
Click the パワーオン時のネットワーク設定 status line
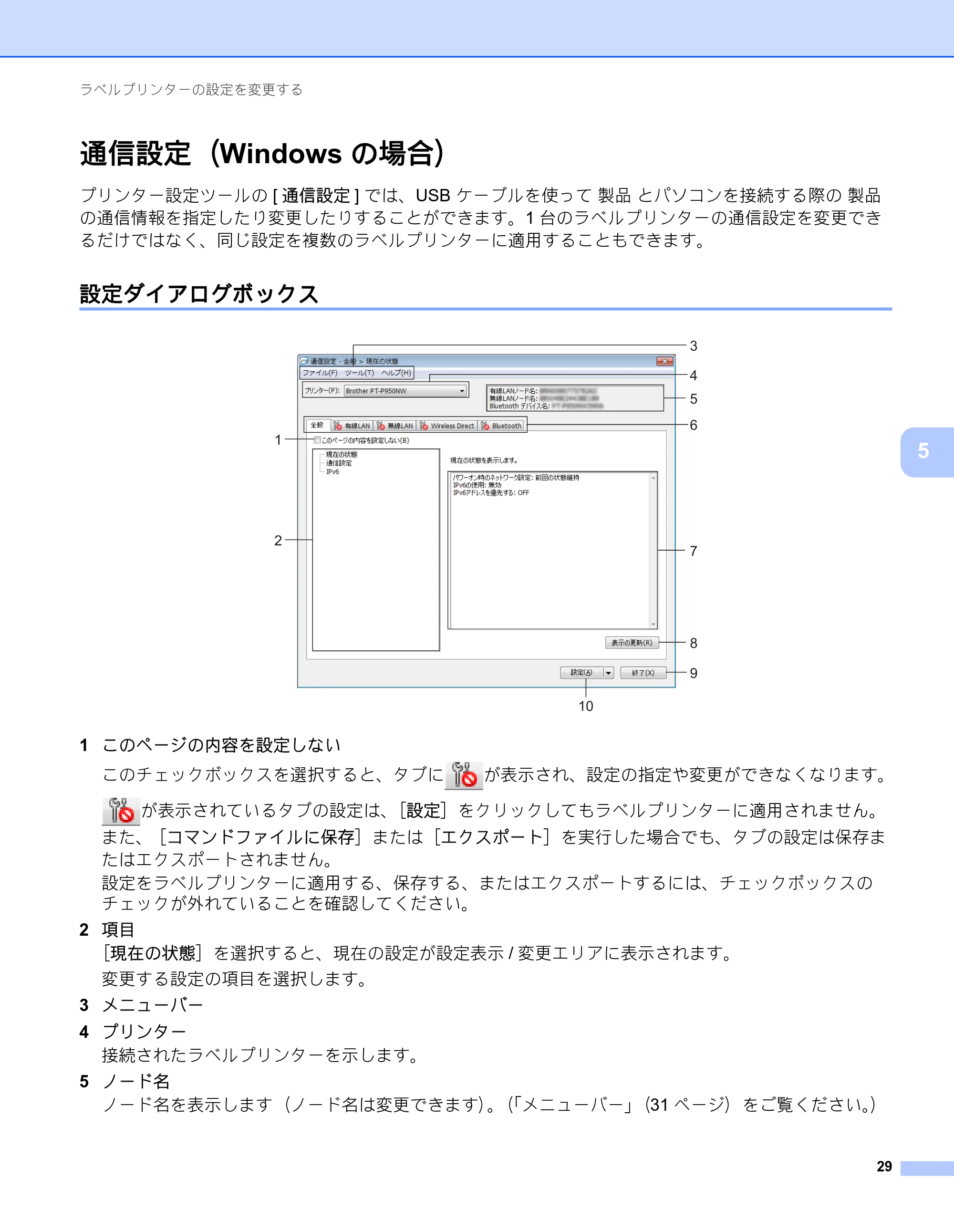pos(516,477)
